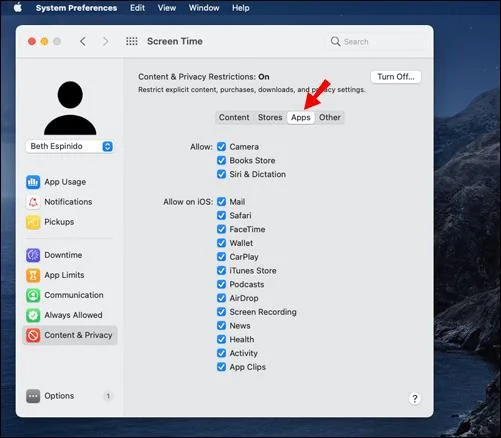Click the Notifications bell icon
The image size is (501, 438).
tap(33, 202)
